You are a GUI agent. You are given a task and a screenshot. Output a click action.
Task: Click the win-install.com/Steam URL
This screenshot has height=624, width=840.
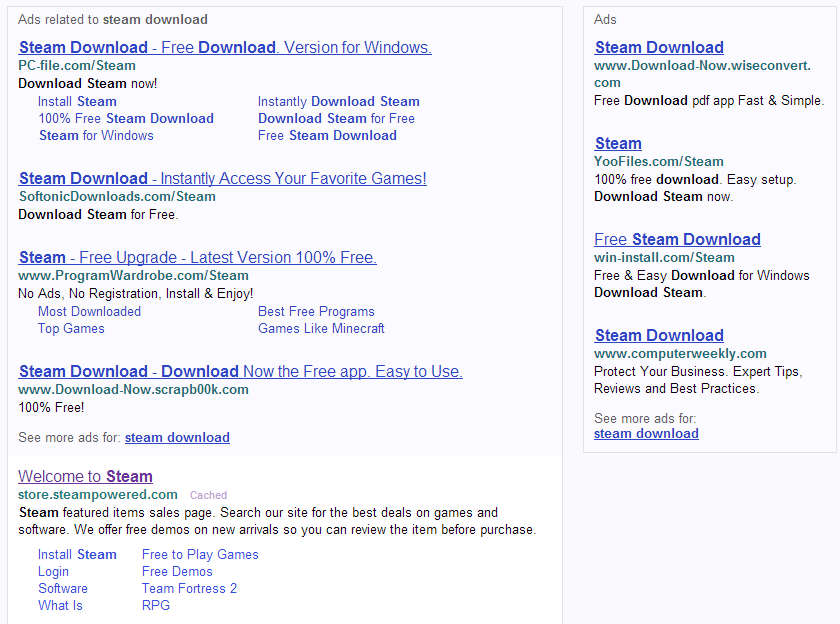[x=664, y=257]
